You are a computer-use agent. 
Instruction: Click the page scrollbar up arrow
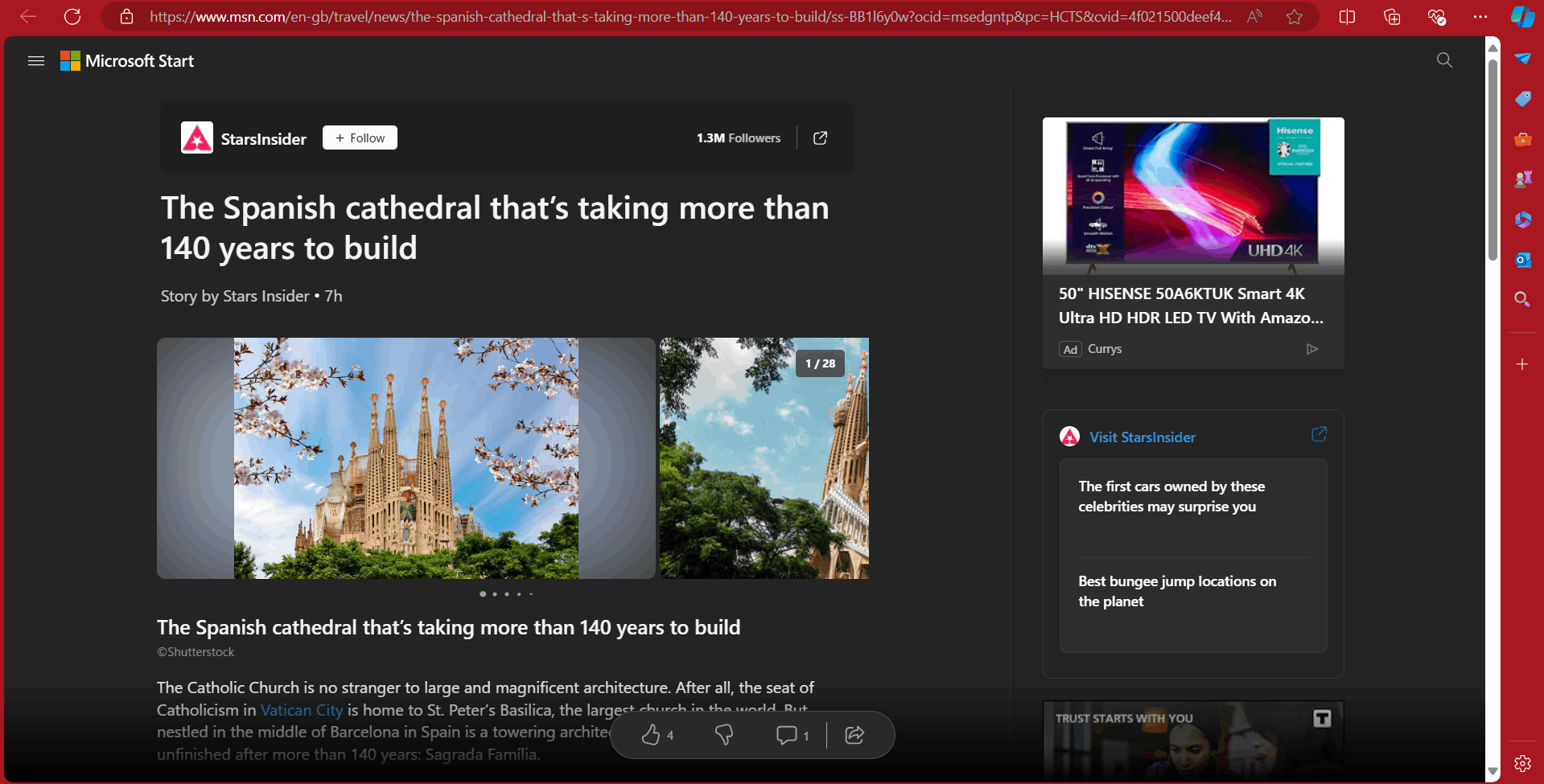click(x=1493, y=47)
